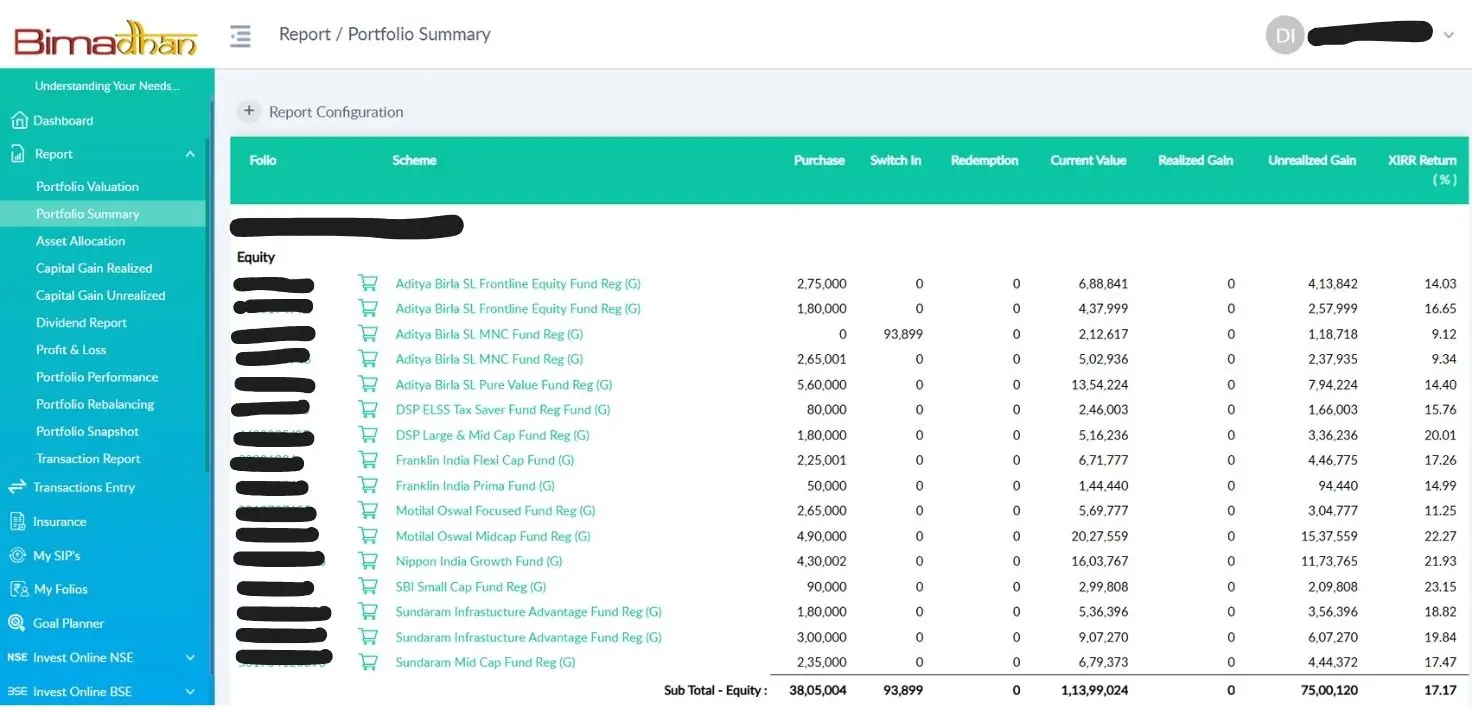Click the NSE icon in sidebar
The height and width of the screenshot is (710, 1472).
click(x=17, y=657)
